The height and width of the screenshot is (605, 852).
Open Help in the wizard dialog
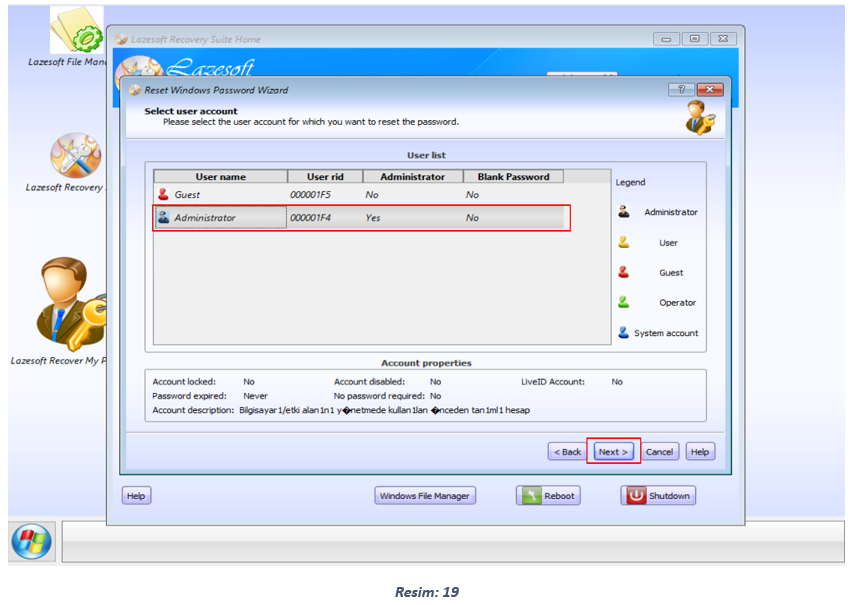(700, 452)
